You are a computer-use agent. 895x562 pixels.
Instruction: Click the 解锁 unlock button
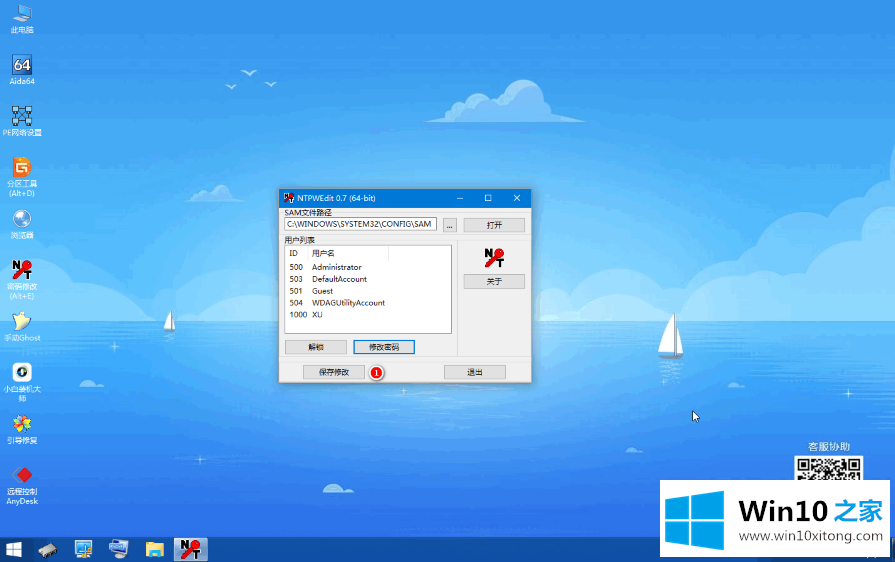[x=316, y=347]
